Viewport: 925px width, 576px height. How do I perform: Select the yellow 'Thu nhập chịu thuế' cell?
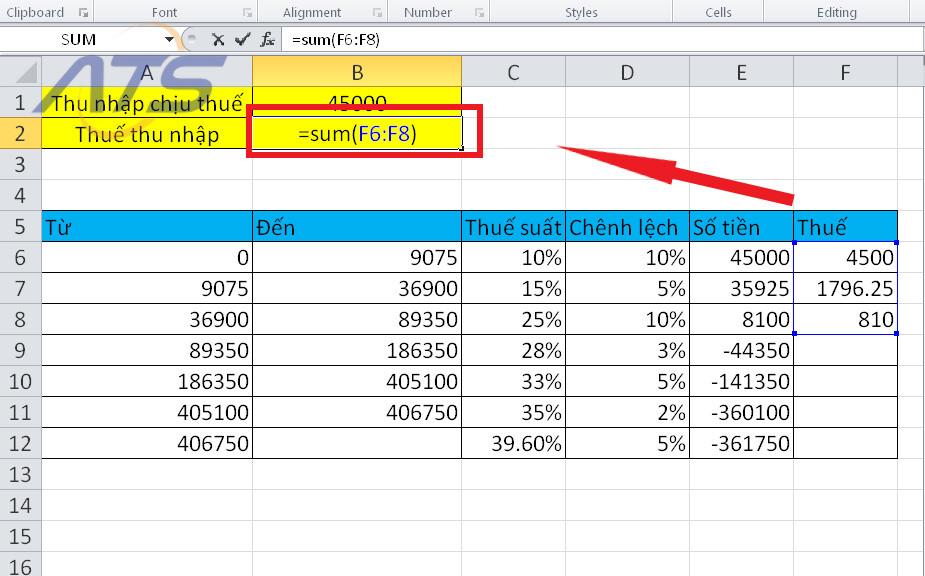click(x=147, y=103)
